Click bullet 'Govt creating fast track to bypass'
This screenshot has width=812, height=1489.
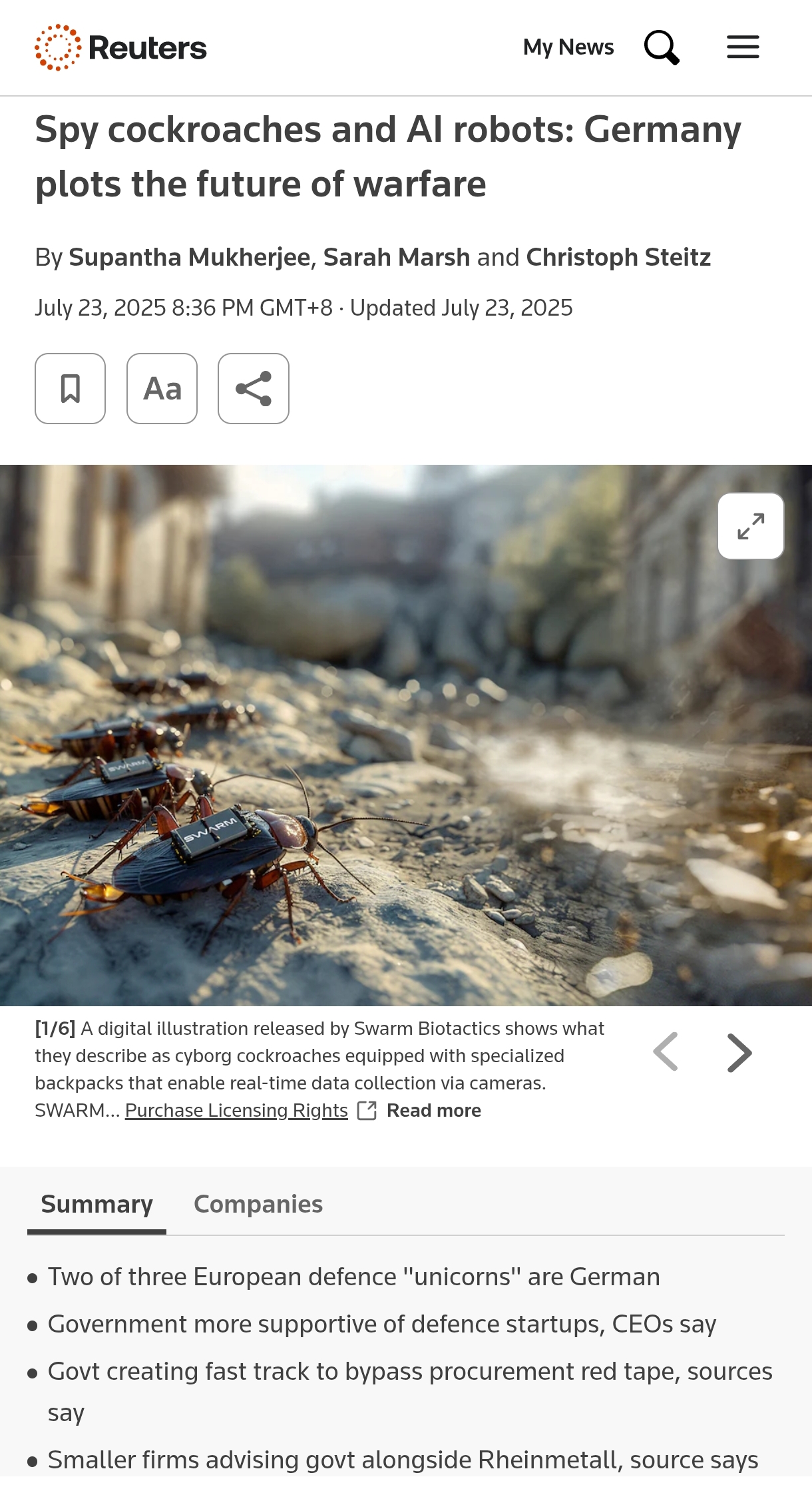coord(410,1392)
